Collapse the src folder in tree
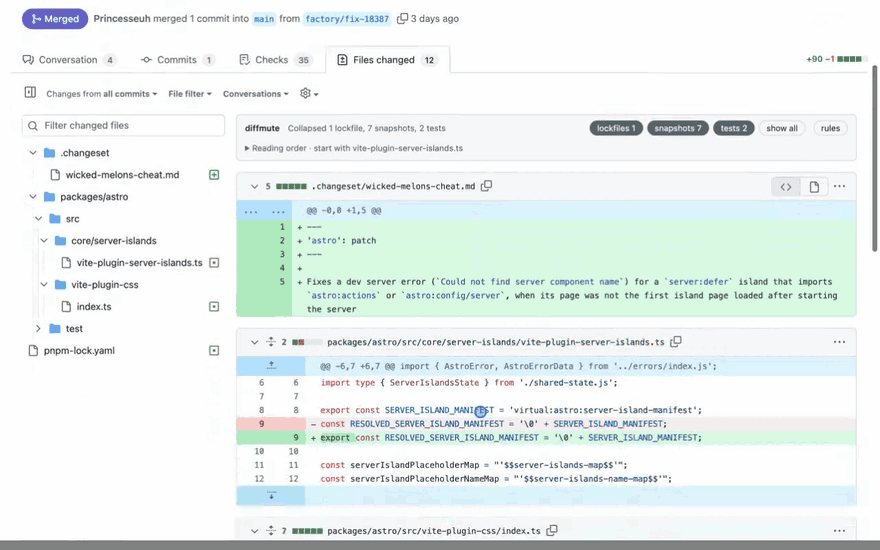The height and width of the screenshot is (550, 880). pyautogui.click(x=39, y=218)
